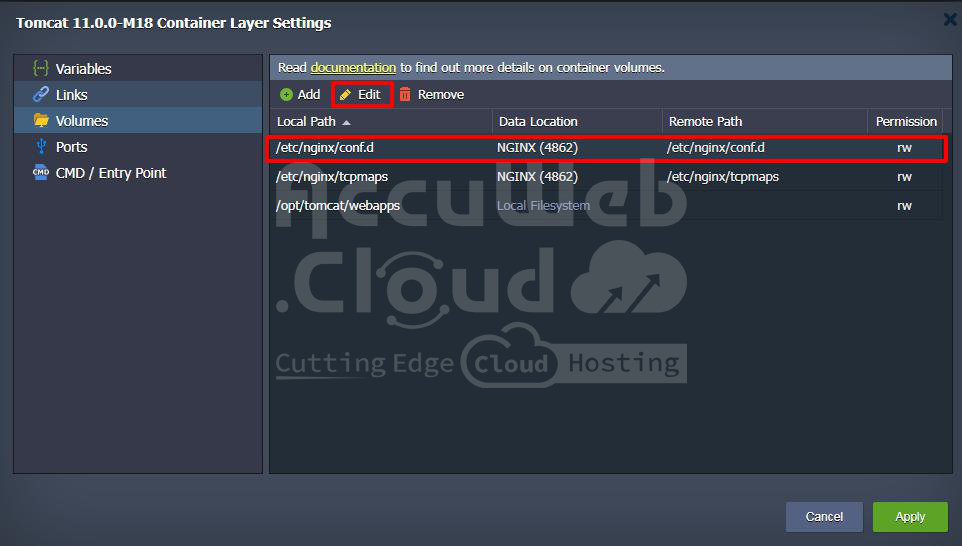Apply the container layer settings
Screen dimensions: 962x546
pos(910,517)
